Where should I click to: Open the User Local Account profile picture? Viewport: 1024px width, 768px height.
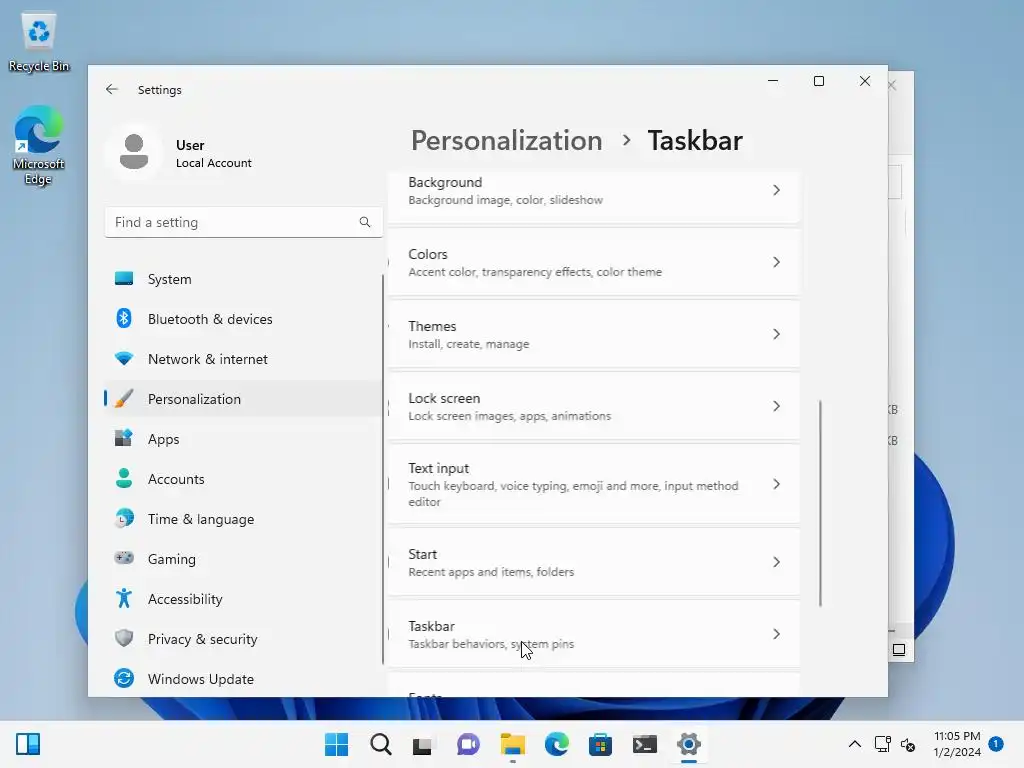[x=134, y=152]
